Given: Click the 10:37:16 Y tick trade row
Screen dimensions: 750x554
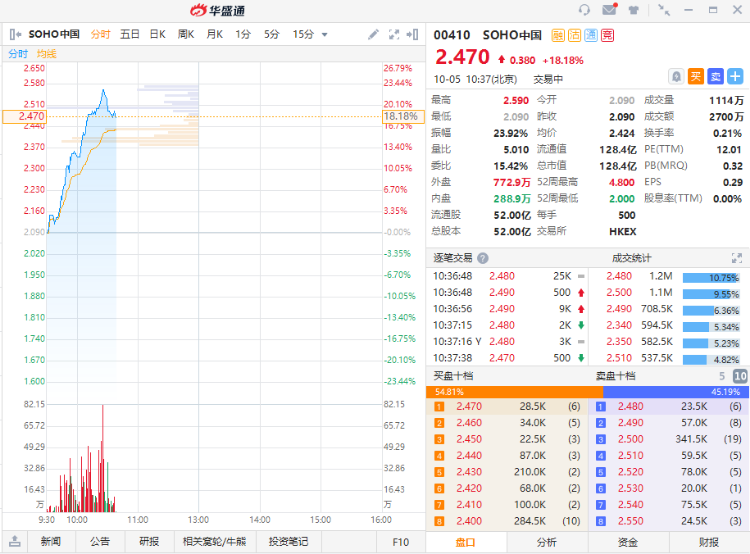Looking at the screenshot, I should click(509, 342).
